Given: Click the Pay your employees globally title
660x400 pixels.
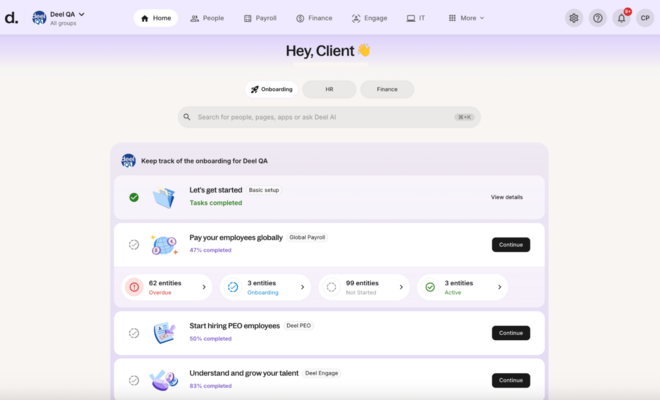Looking at the screenshot, I should [236, 237].
